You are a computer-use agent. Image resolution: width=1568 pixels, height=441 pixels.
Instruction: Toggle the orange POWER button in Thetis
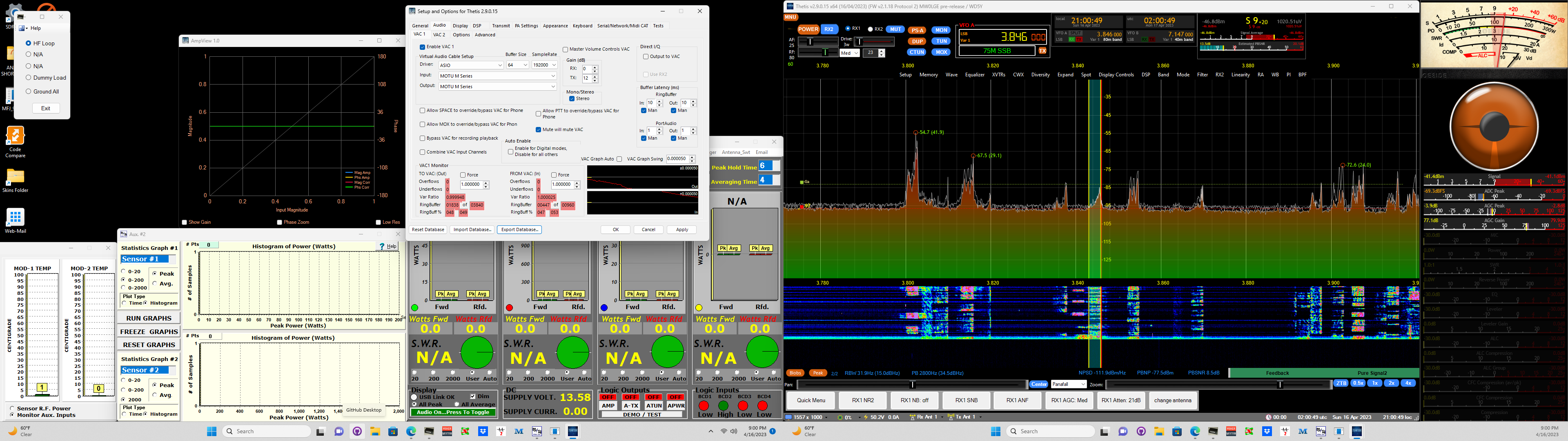[x=808, y=29]
